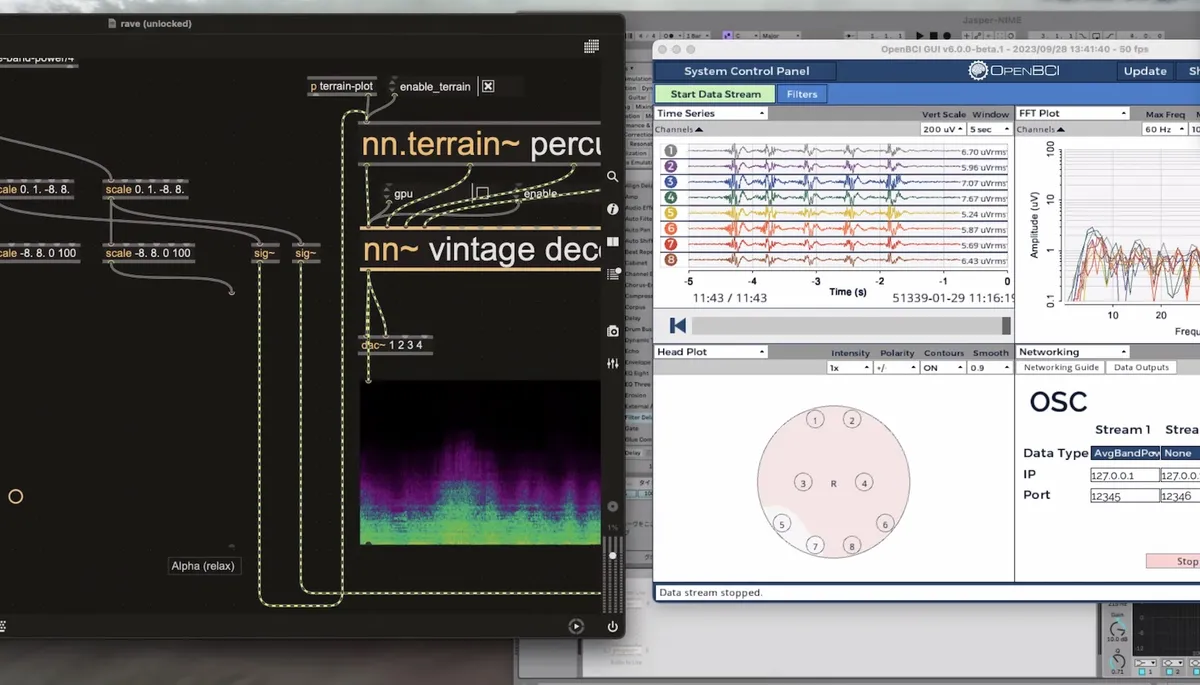
Task: Switch to the Data Outputs tab
Action: click(1141, 367)
